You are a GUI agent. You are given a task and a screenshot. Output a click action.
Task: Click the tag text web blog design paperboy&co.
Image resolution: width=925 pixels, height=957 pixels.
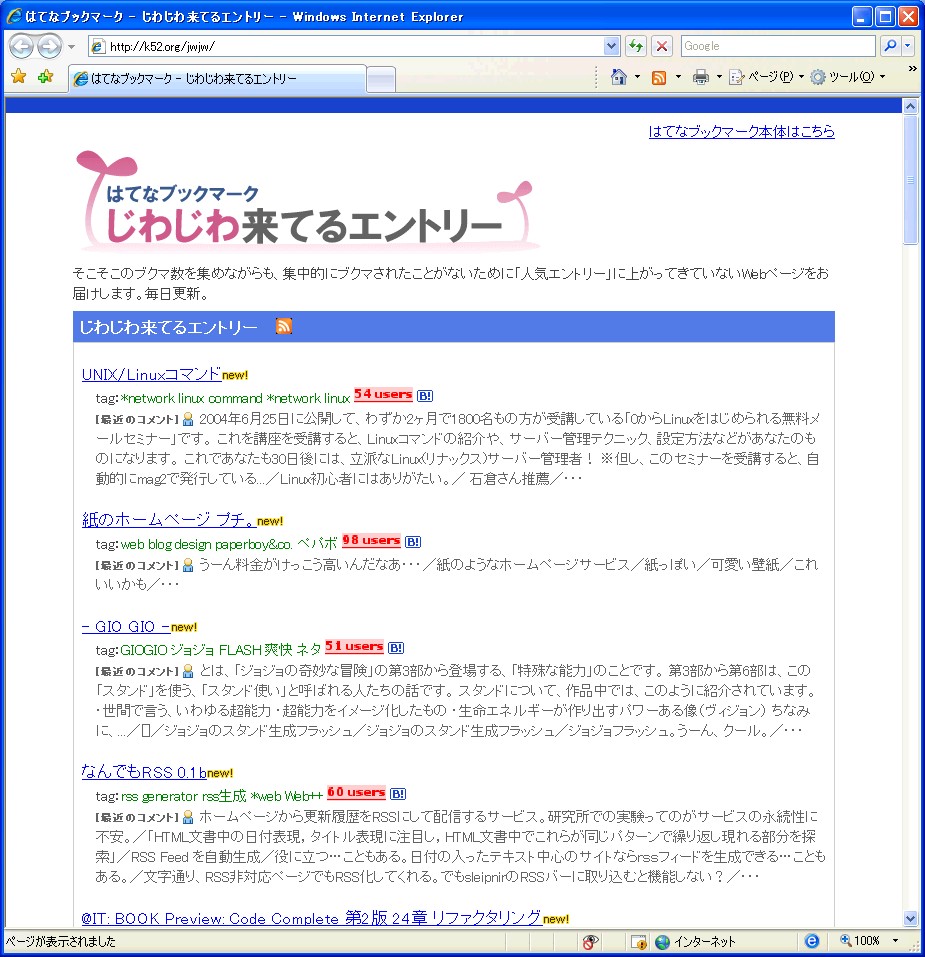pos(206,544)
